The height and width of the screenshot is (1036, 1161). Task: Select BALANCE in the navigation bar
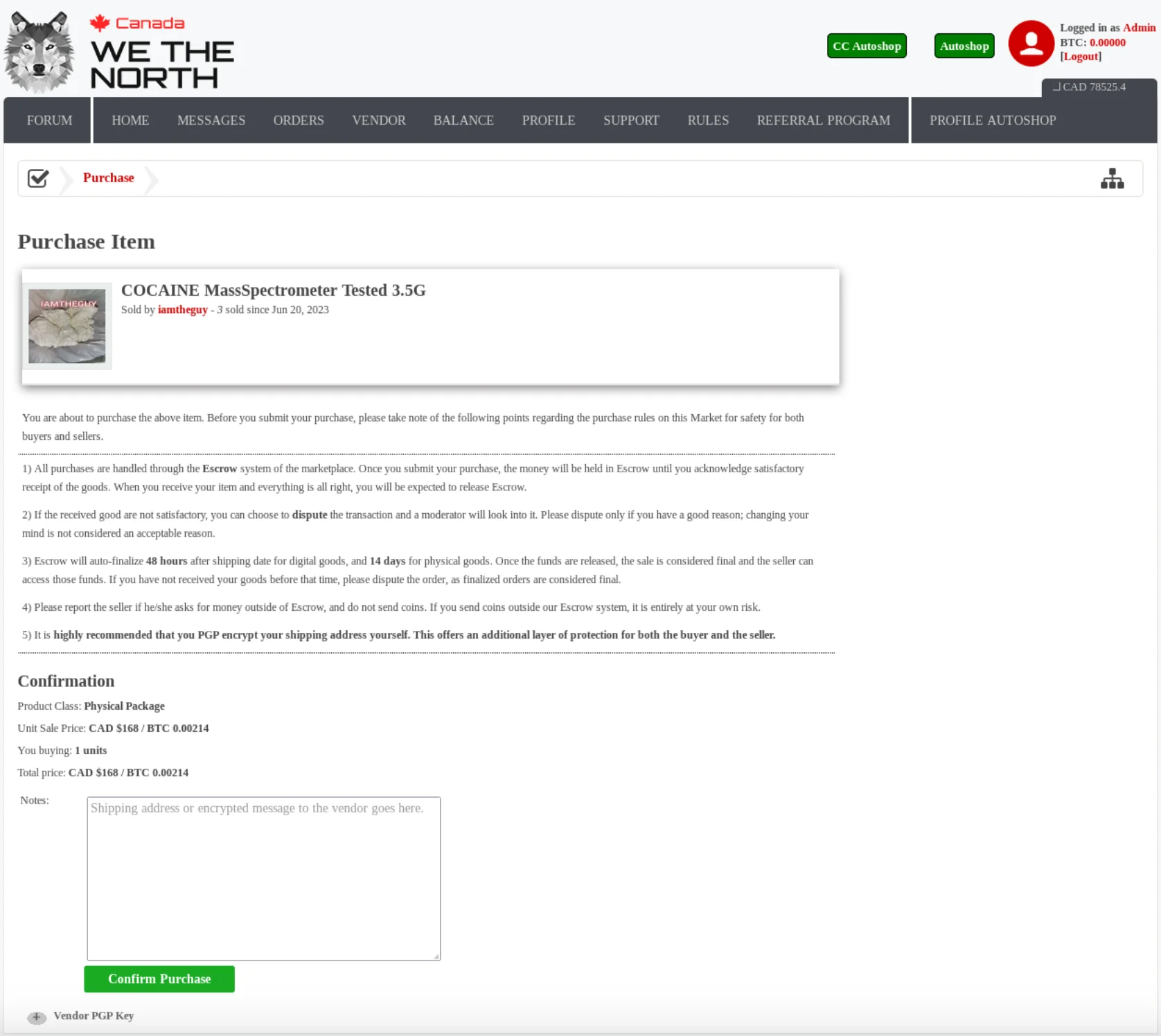tap(463, 120)
